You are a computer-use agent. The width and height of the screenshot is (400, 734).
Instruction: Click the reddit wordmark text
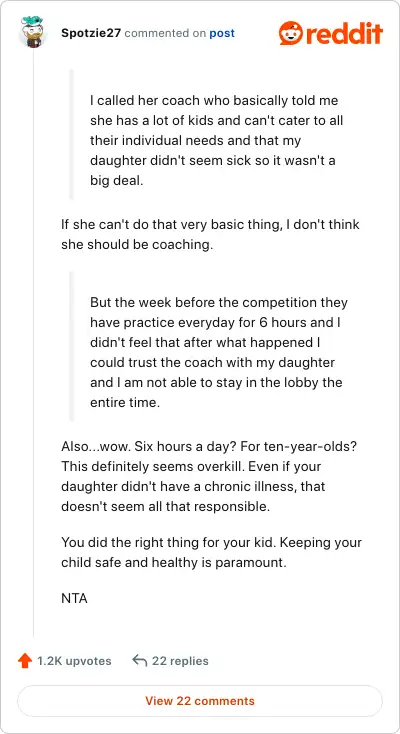tap(344, 33)
